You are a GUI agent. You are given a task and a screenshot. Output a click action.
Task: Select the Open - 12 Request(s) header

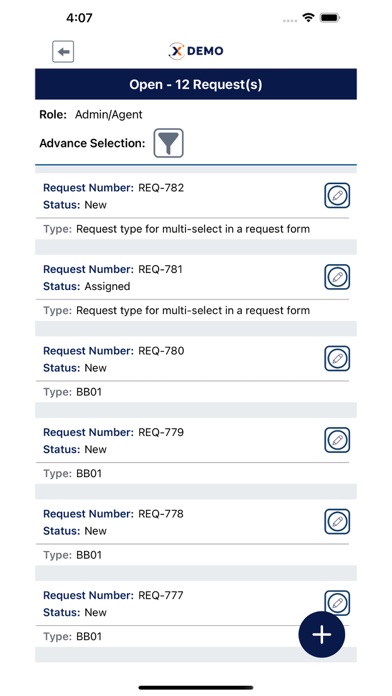click(196, 84)
